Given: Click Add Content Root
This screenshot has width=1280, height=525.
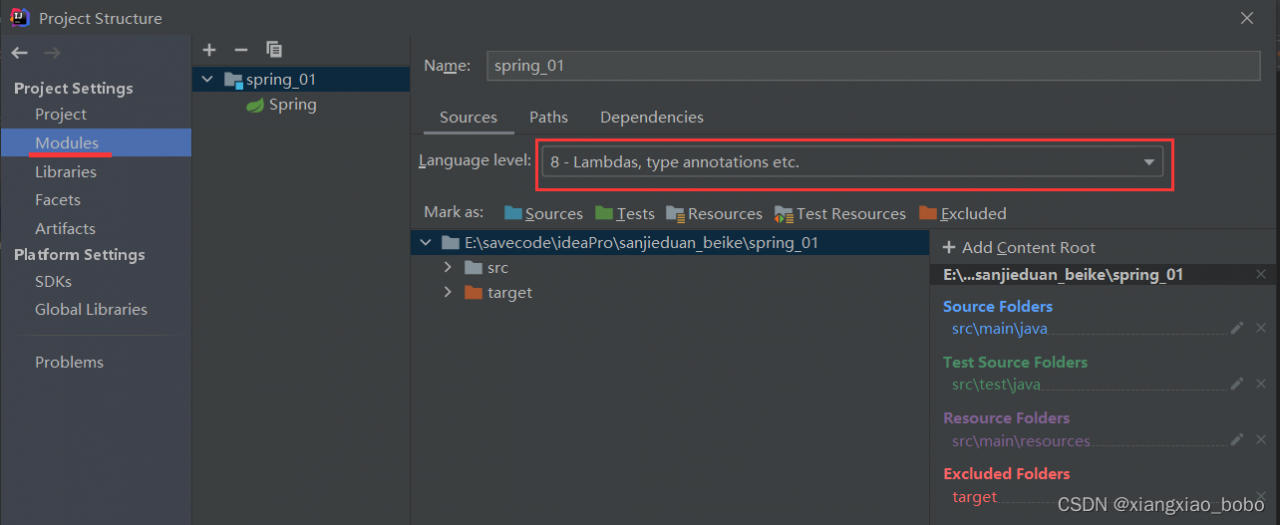Looking at the screenshot, I should (1018, 247).
